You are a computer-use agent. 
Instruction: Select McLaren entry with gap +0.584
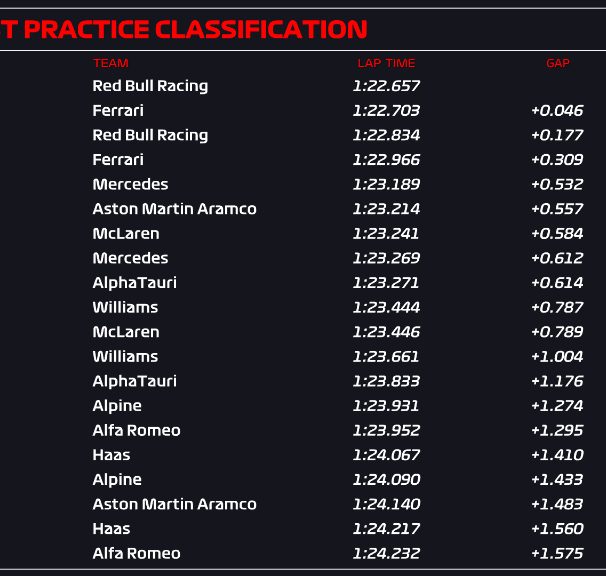tap(126, 233)
